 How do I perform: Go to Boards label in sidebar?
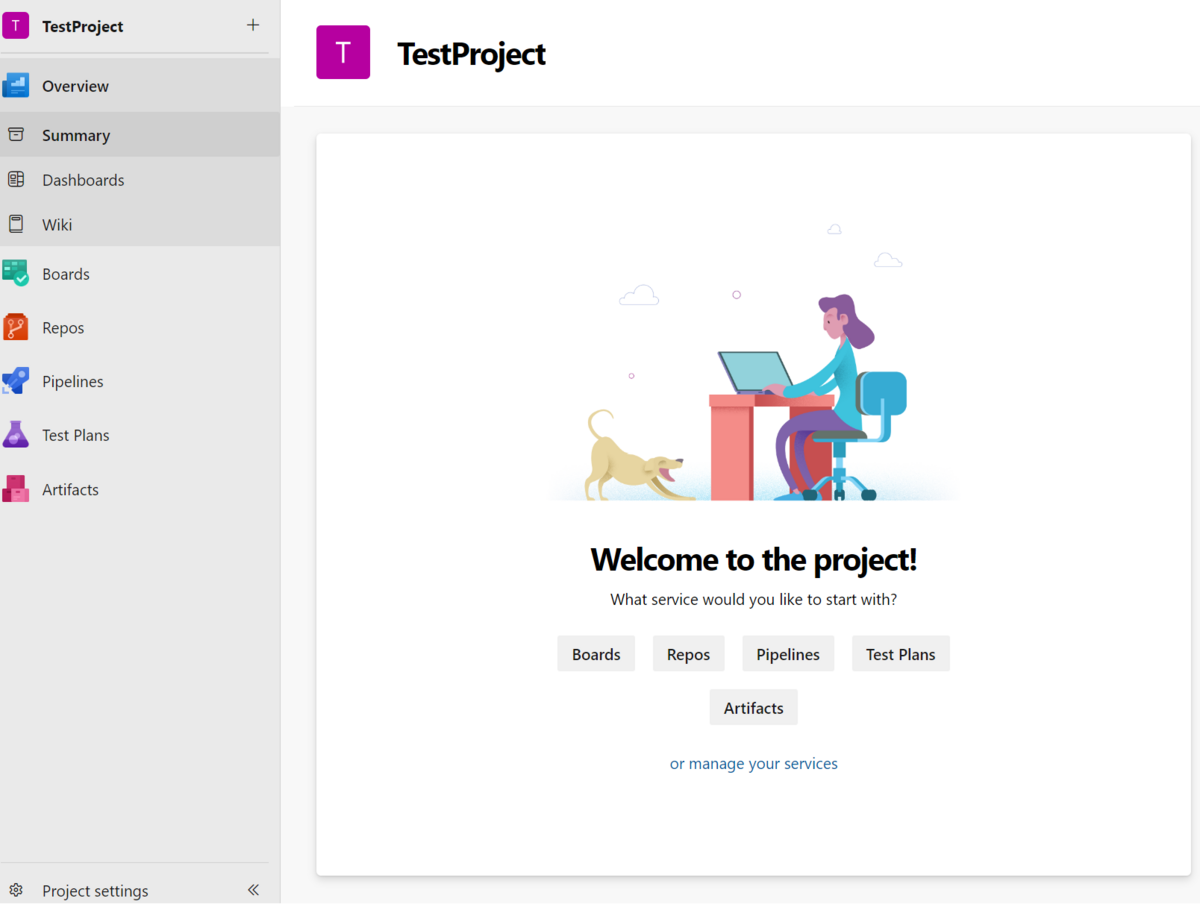(66, 274)
